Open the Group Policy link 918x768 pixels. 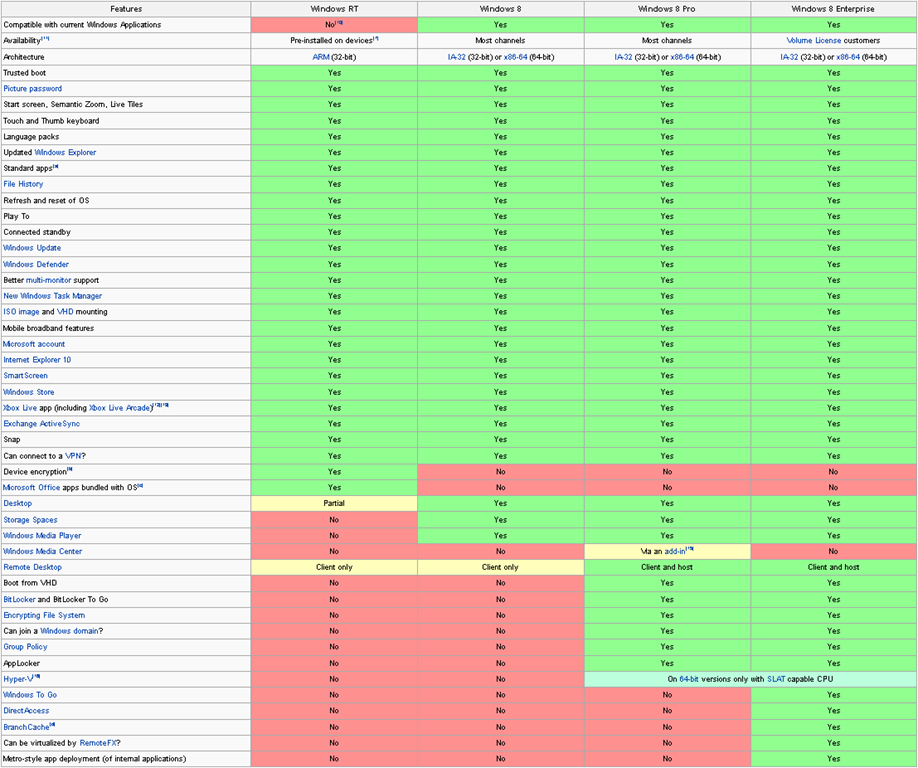[25, 646]
